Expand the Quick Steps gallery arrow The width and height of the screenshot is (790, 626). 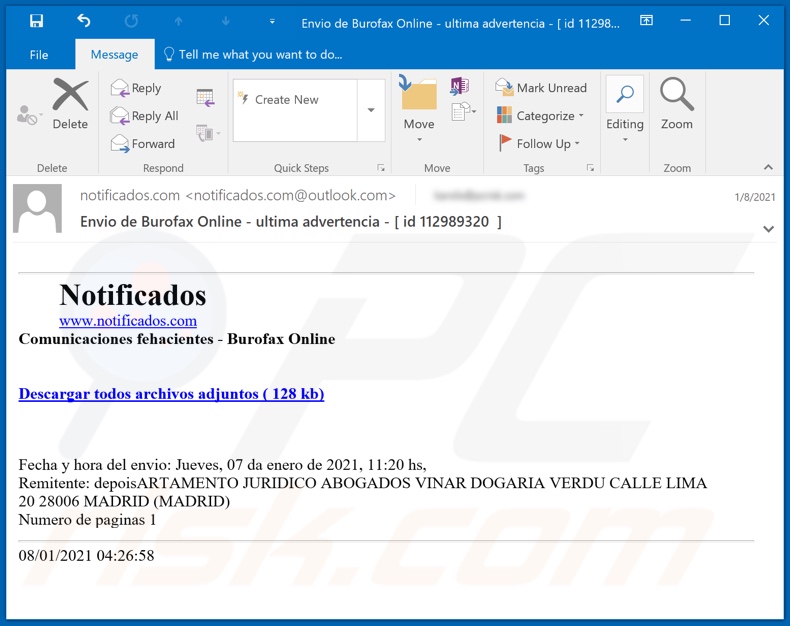click(x=371, y=110)
